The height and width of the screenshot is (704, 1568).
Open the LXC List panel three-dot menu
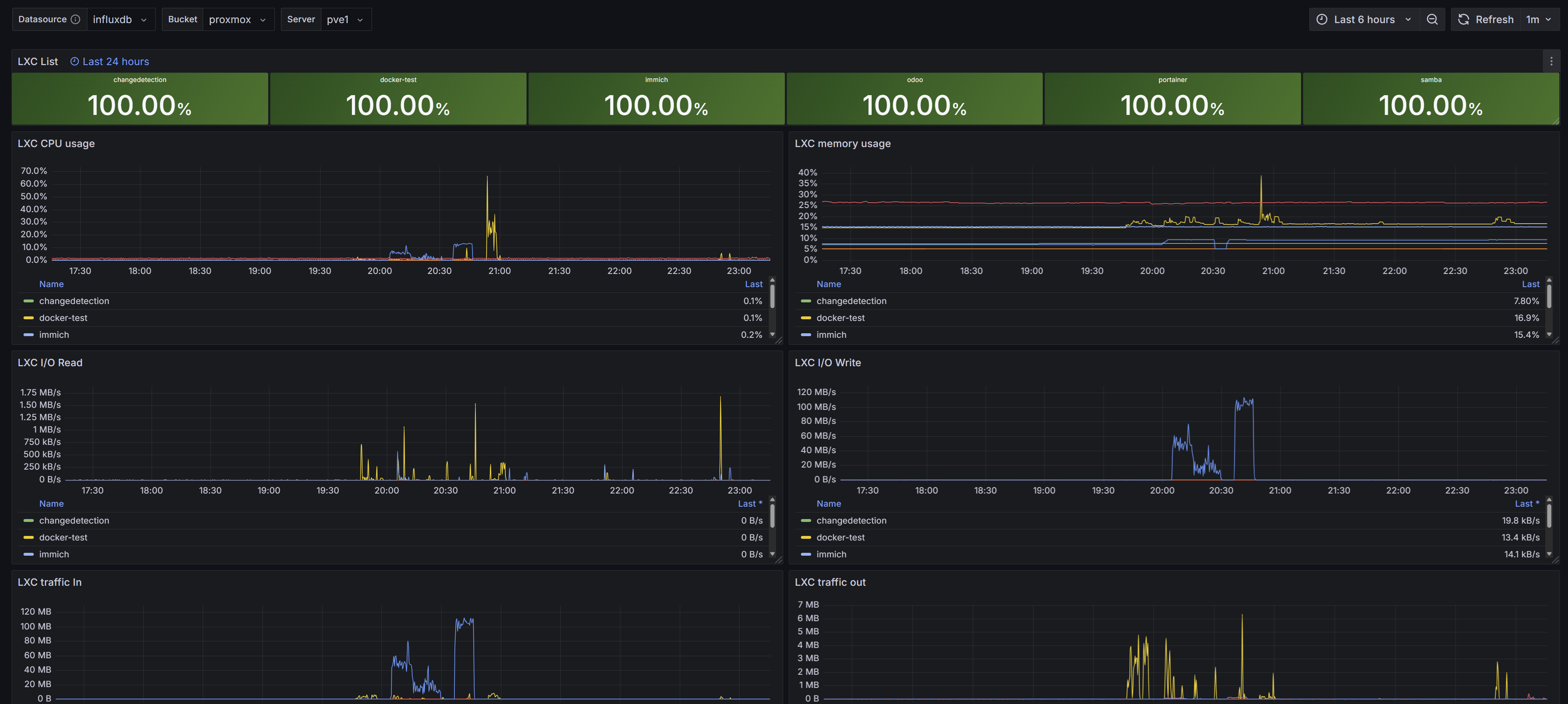pyautogui.click(x=1551, y=61)
